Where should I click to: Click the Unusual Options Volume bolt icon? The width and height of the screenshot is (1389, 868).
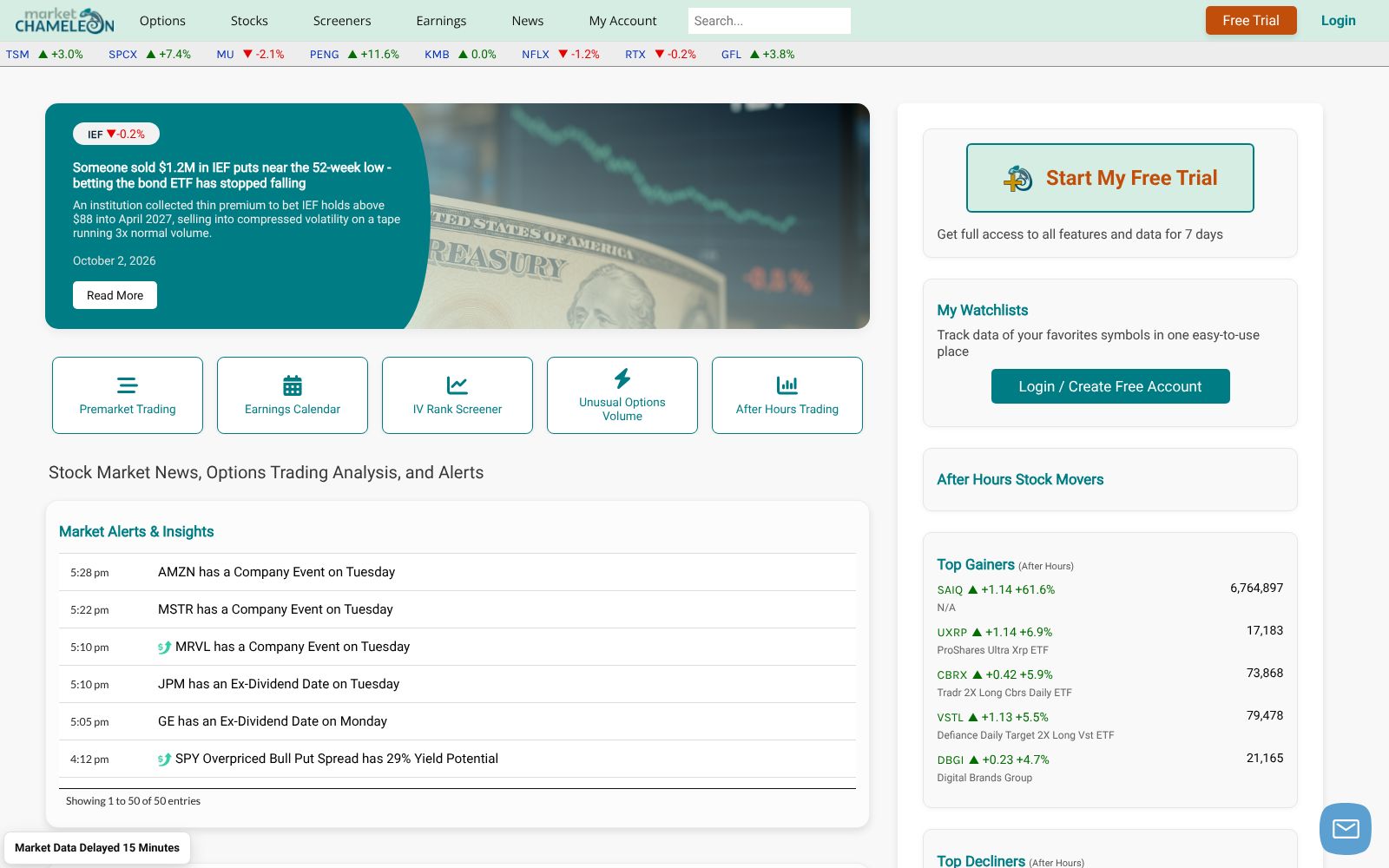point(622,378)
